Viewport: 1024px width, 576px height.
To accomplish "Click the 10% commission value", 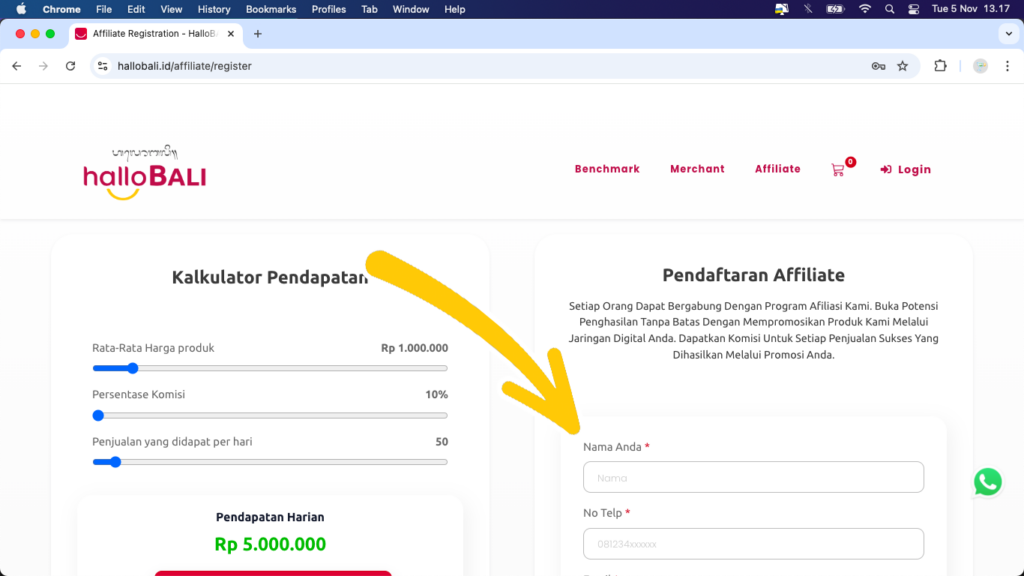I will point(436,394).
